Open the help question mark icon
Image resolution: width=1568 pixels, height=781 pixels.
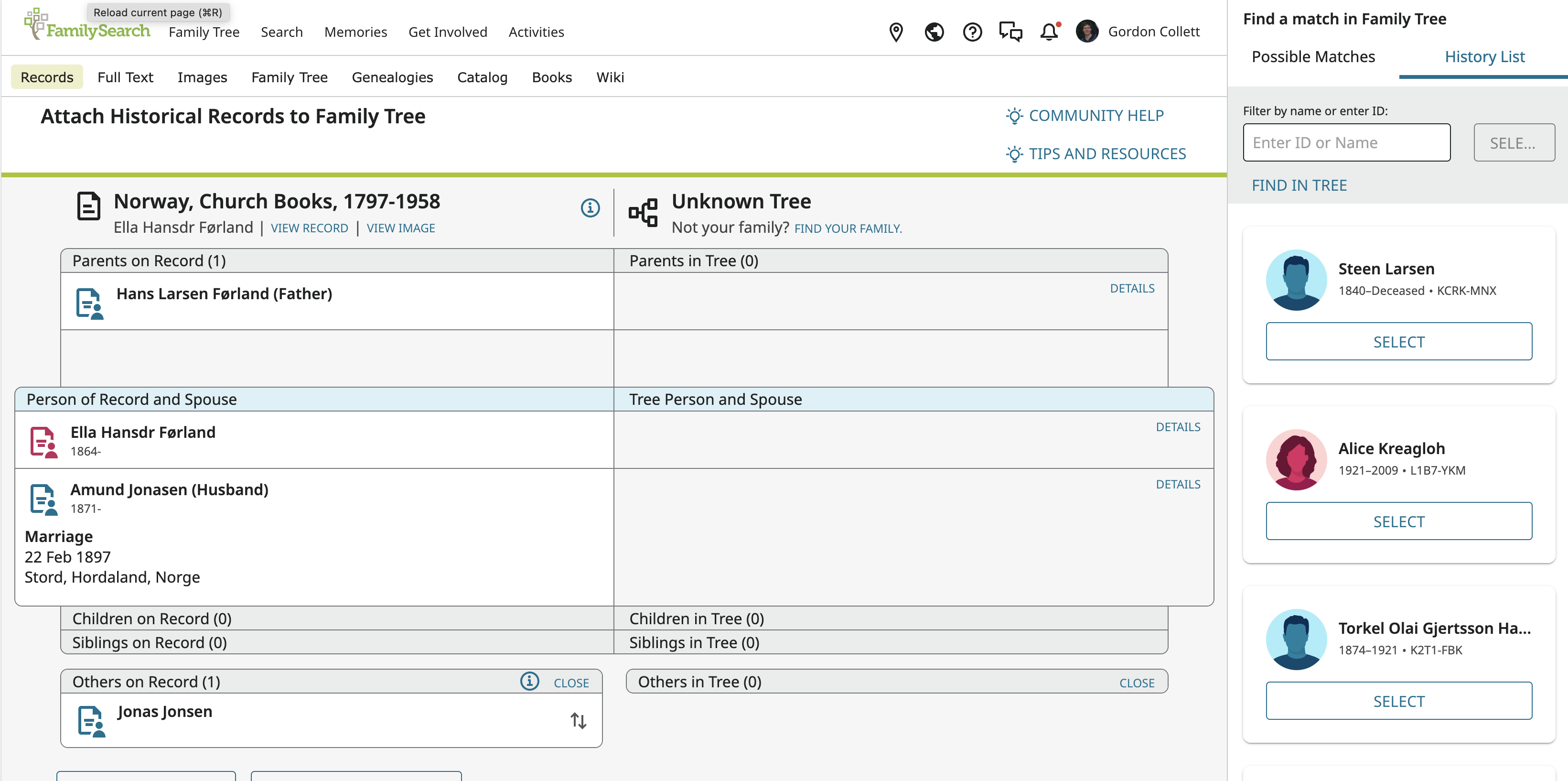pyautogui.click(x=972, y=32)
